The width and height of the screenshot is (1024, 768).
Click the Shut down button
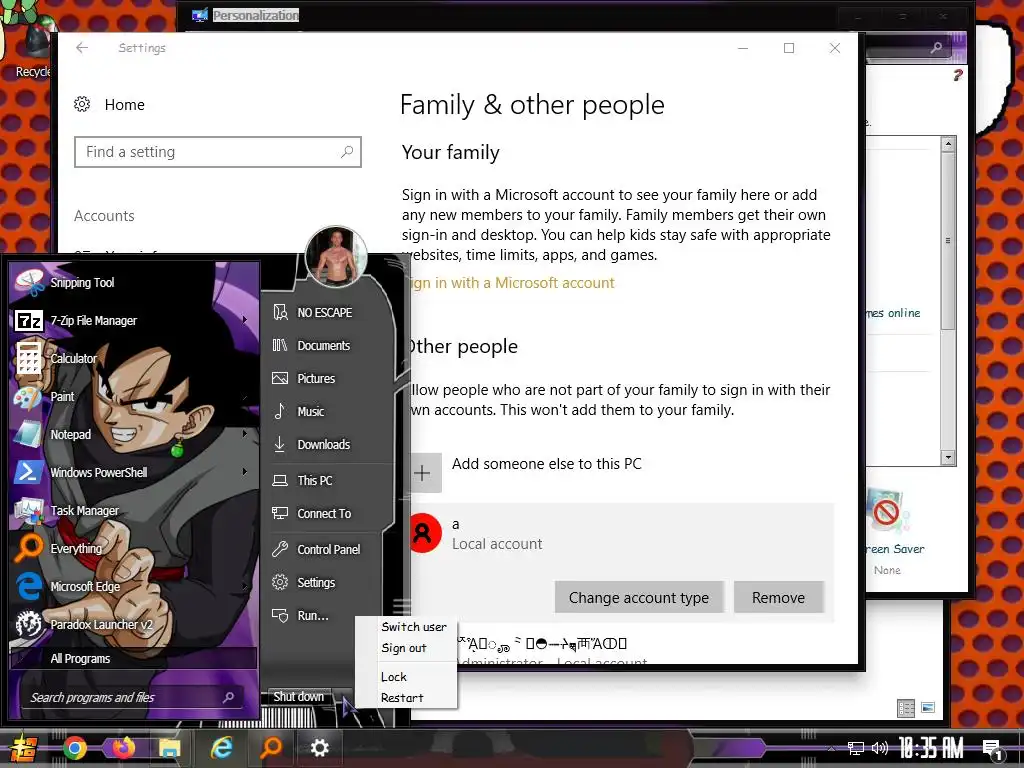pyautogui.click(x=299, y=697)
